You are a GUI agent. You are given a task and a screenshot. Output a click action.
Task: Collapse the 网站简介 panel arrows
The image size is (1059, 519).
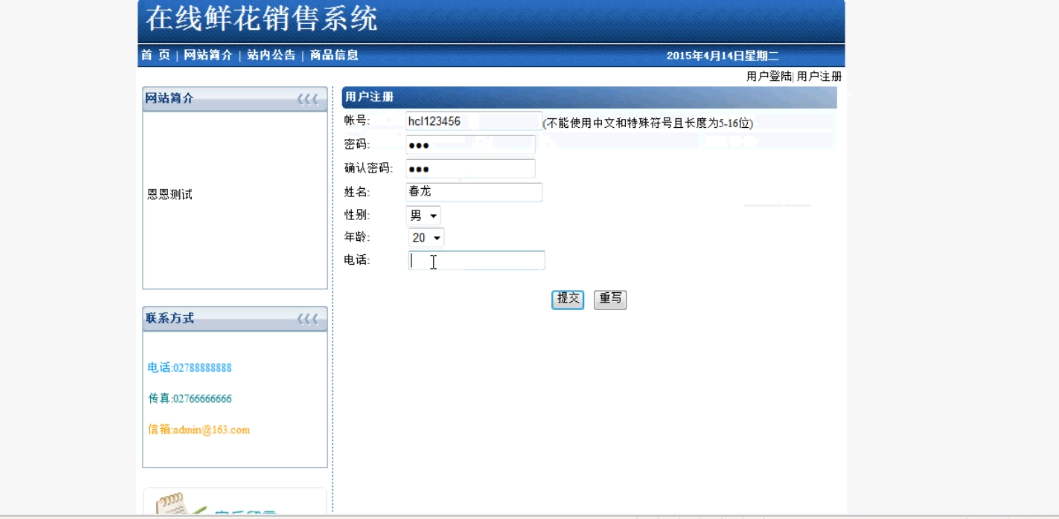click(307, 99)
